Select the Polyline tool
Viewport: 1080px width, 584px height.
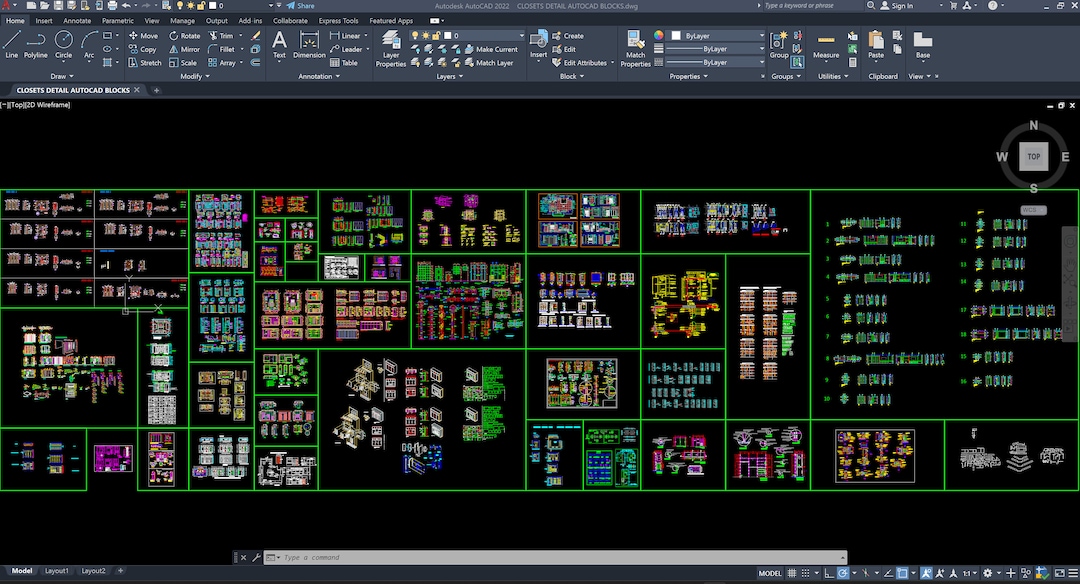point(35,42)
